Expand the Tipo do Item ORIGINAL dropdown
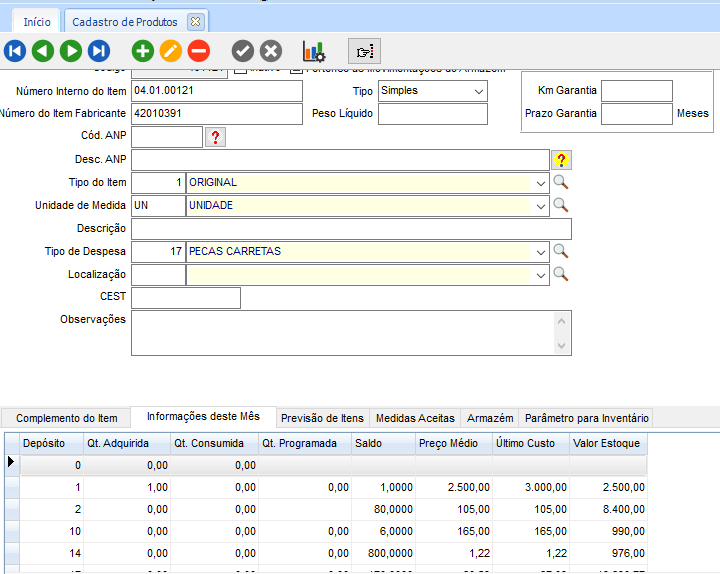 541,183
